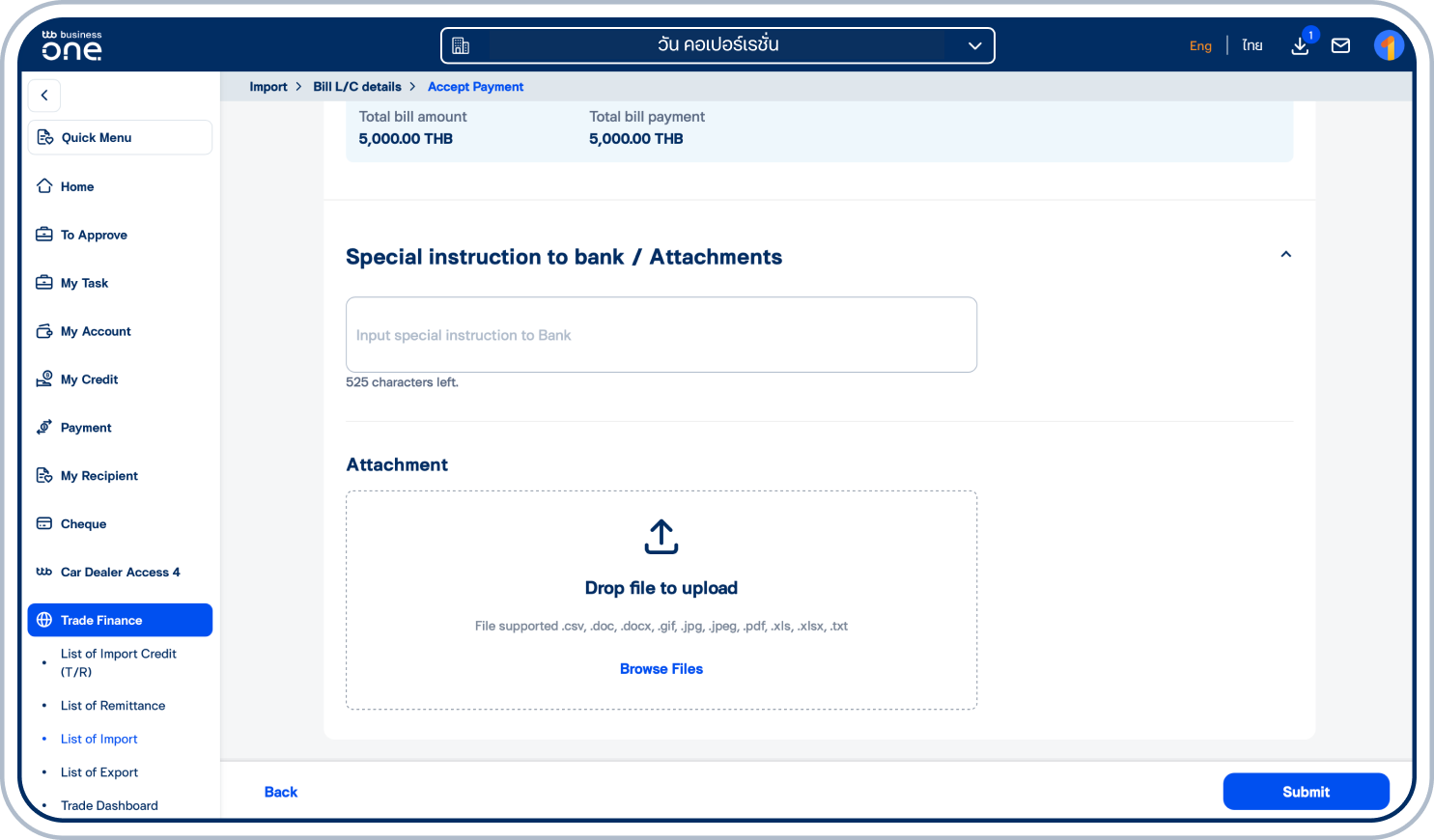Click Browse Files to attach a document
The width and height of the screenshot is (1434, 840).
pyautogui.click(x=661, y=668)
